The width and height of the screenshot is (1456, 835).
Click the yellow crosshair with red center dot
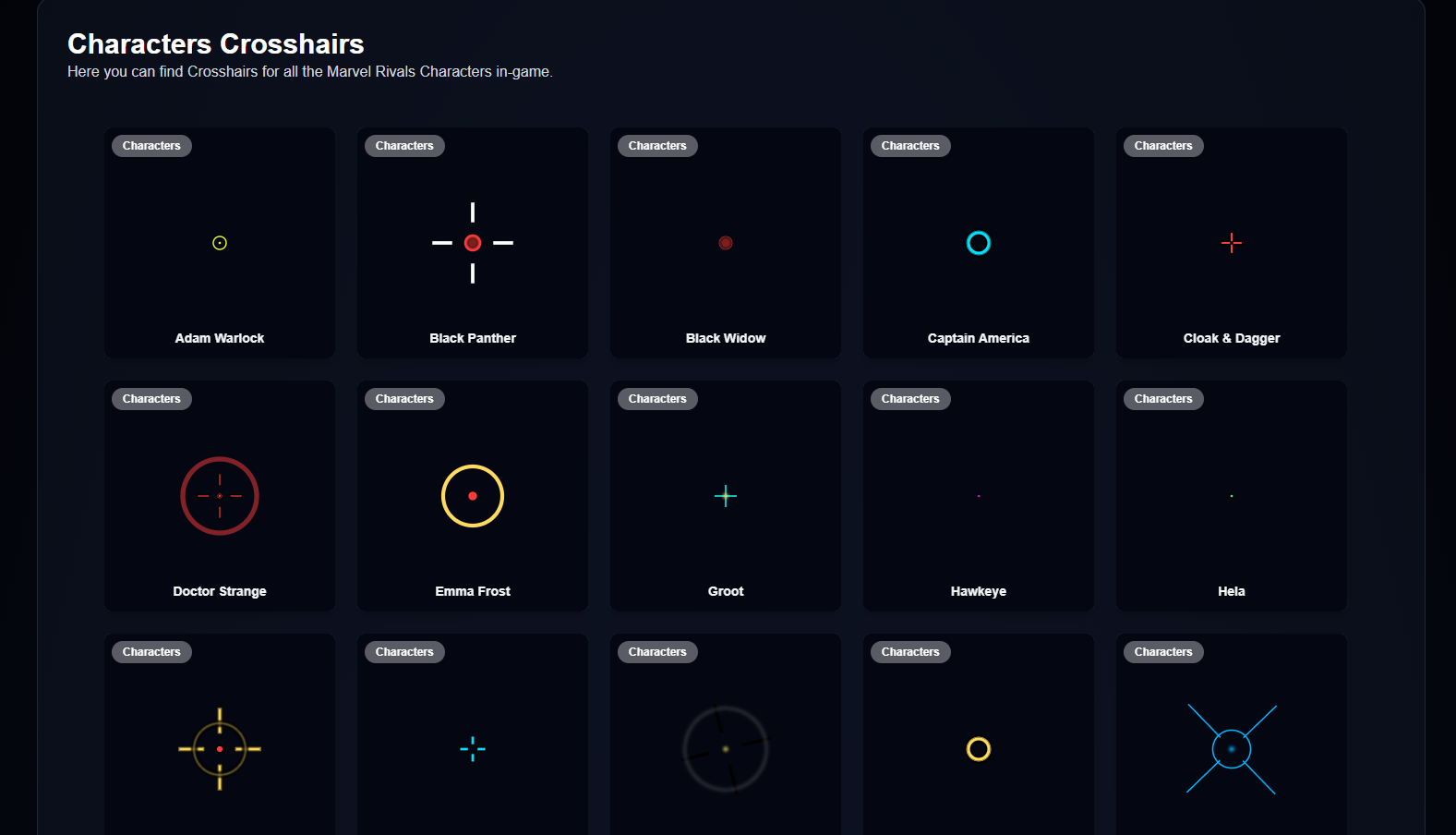click(220, 749)
